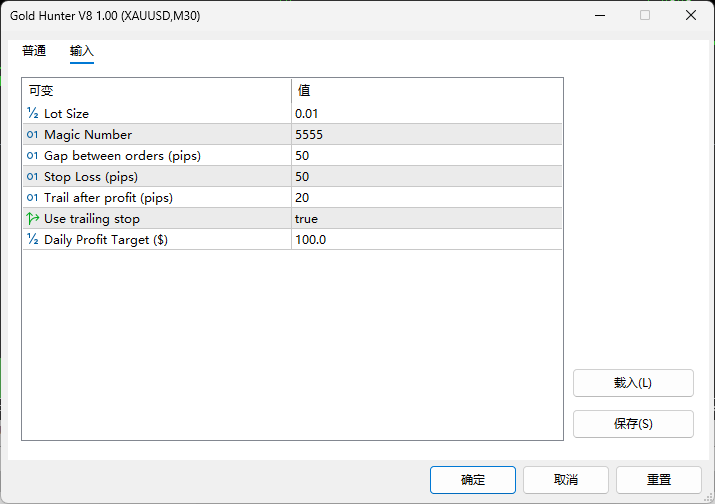Viewport: 715px width, 504px height.
Task: Select the Magic Number value 5555
Action: point(309,135)
